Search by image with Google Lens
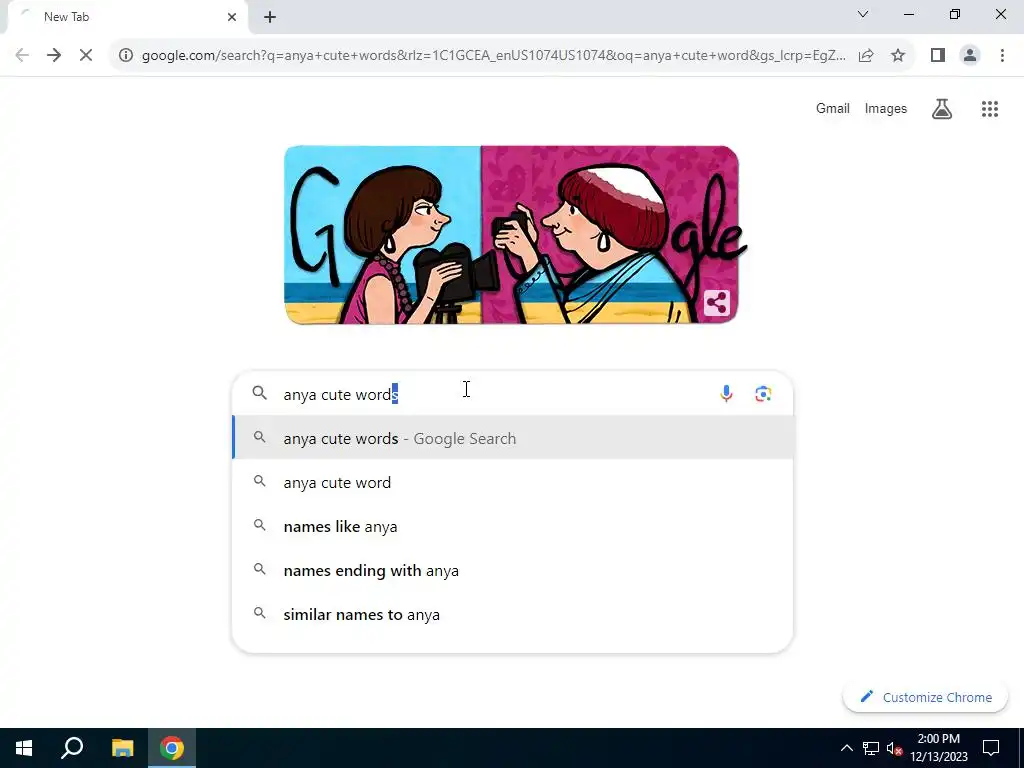The width and height of the screenshot is (1024, 768). 763,394
